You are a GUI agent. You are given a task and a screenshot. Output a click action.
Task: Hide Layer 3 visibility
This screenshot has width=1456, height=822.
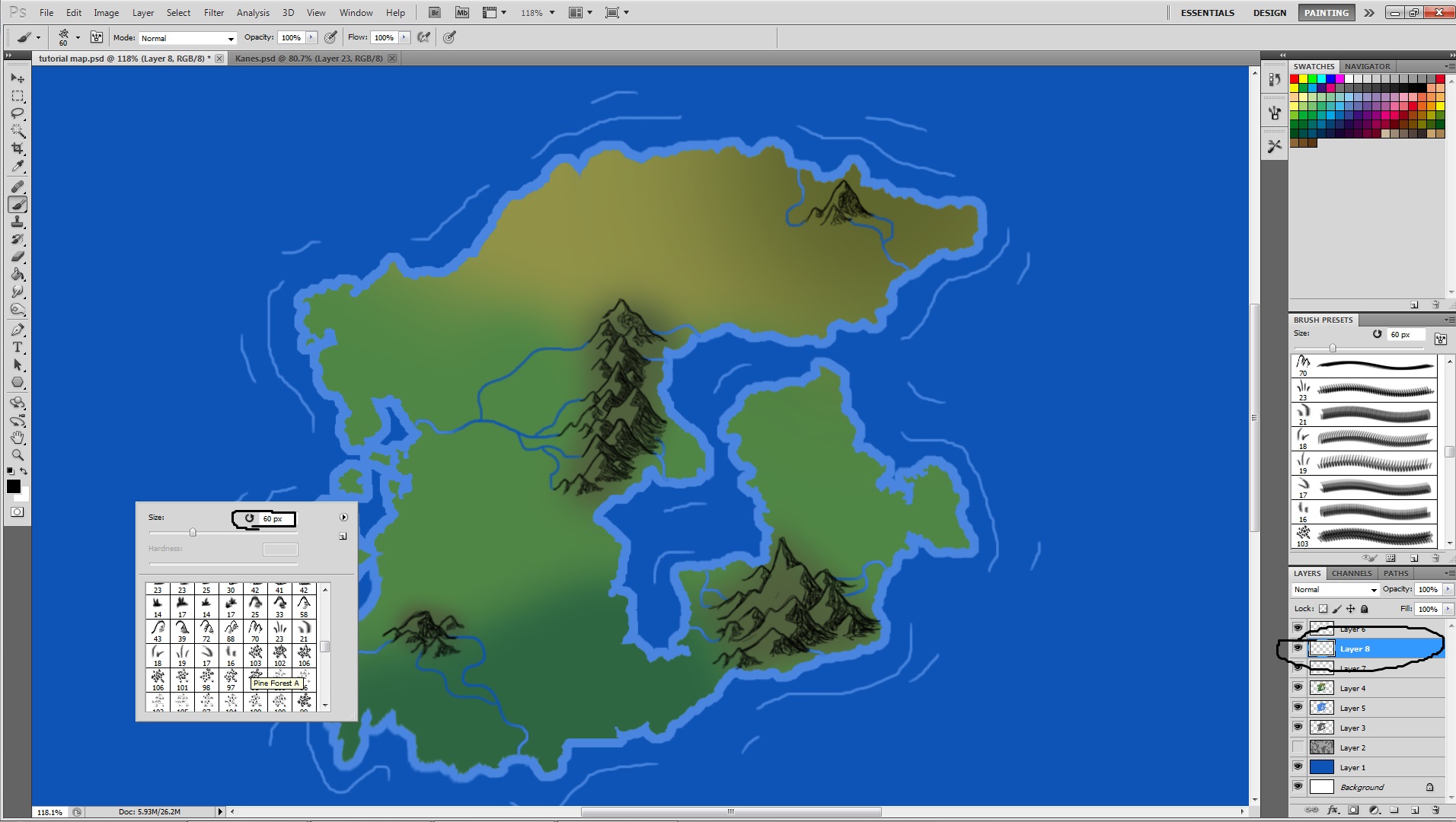[1298, 727]
